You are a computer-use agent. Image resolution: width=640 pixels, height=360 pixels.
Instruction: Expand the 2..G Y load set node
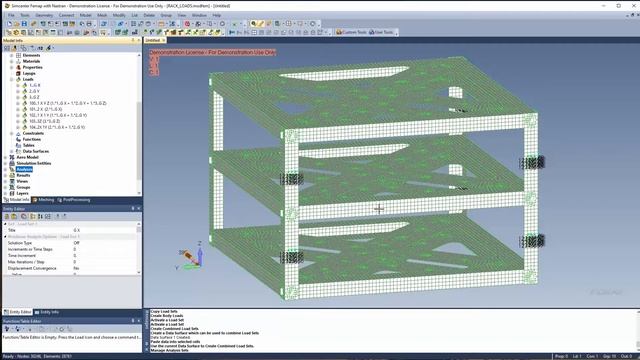18,91
